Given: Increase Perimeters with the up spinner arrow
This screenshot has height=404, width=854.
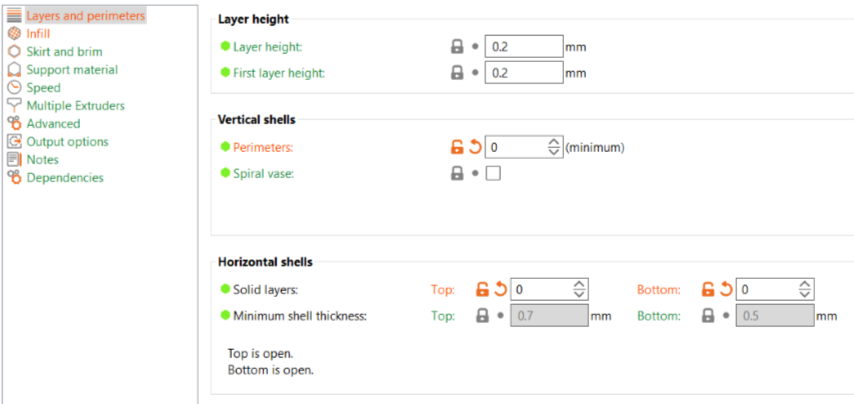Looking at the screenshot, I should (x=554, y=142).
